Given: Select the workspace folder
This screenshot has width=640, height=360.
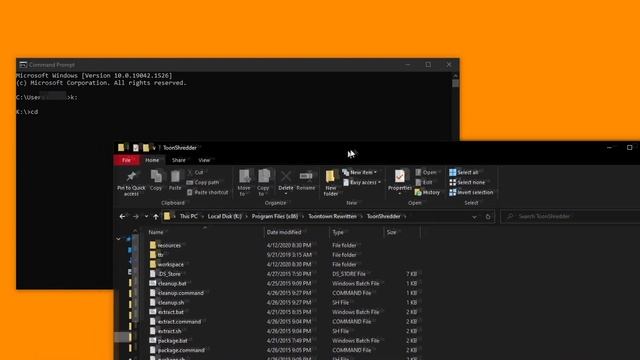Looking at the screenshot, I should (x=170, y=264).
